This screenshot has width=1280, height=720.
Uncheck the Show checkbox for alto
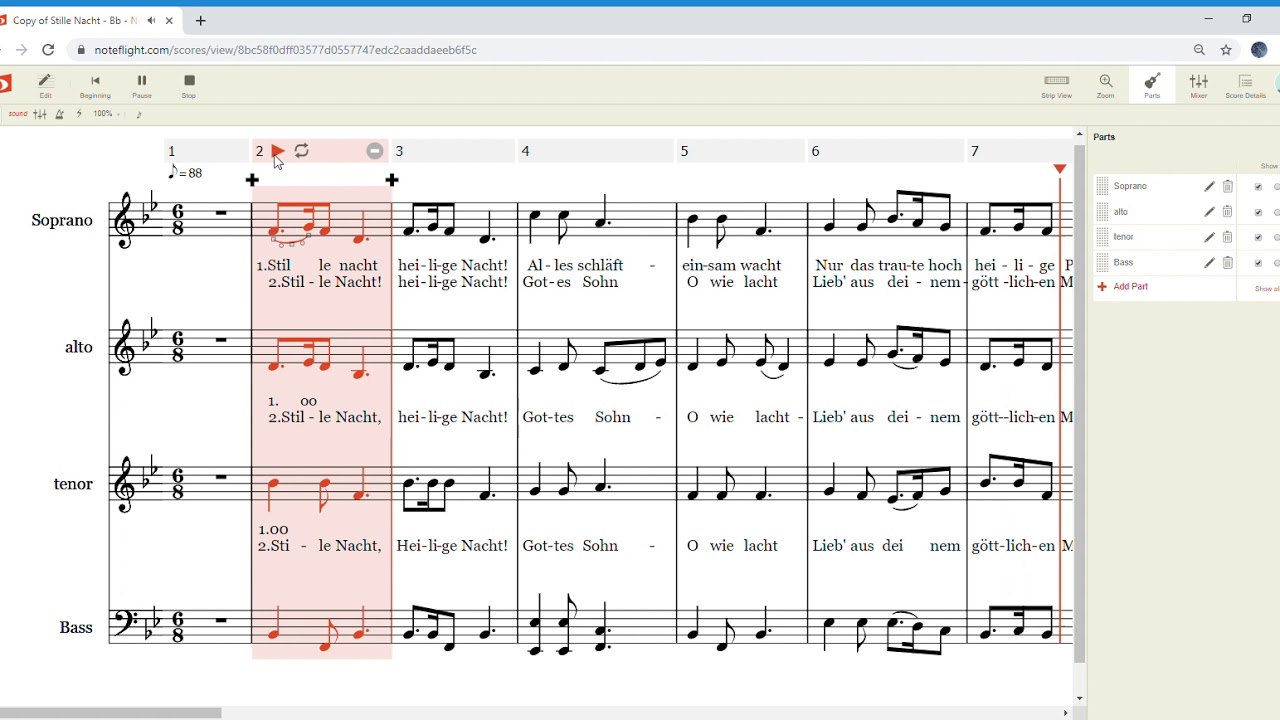point(1258,212)
